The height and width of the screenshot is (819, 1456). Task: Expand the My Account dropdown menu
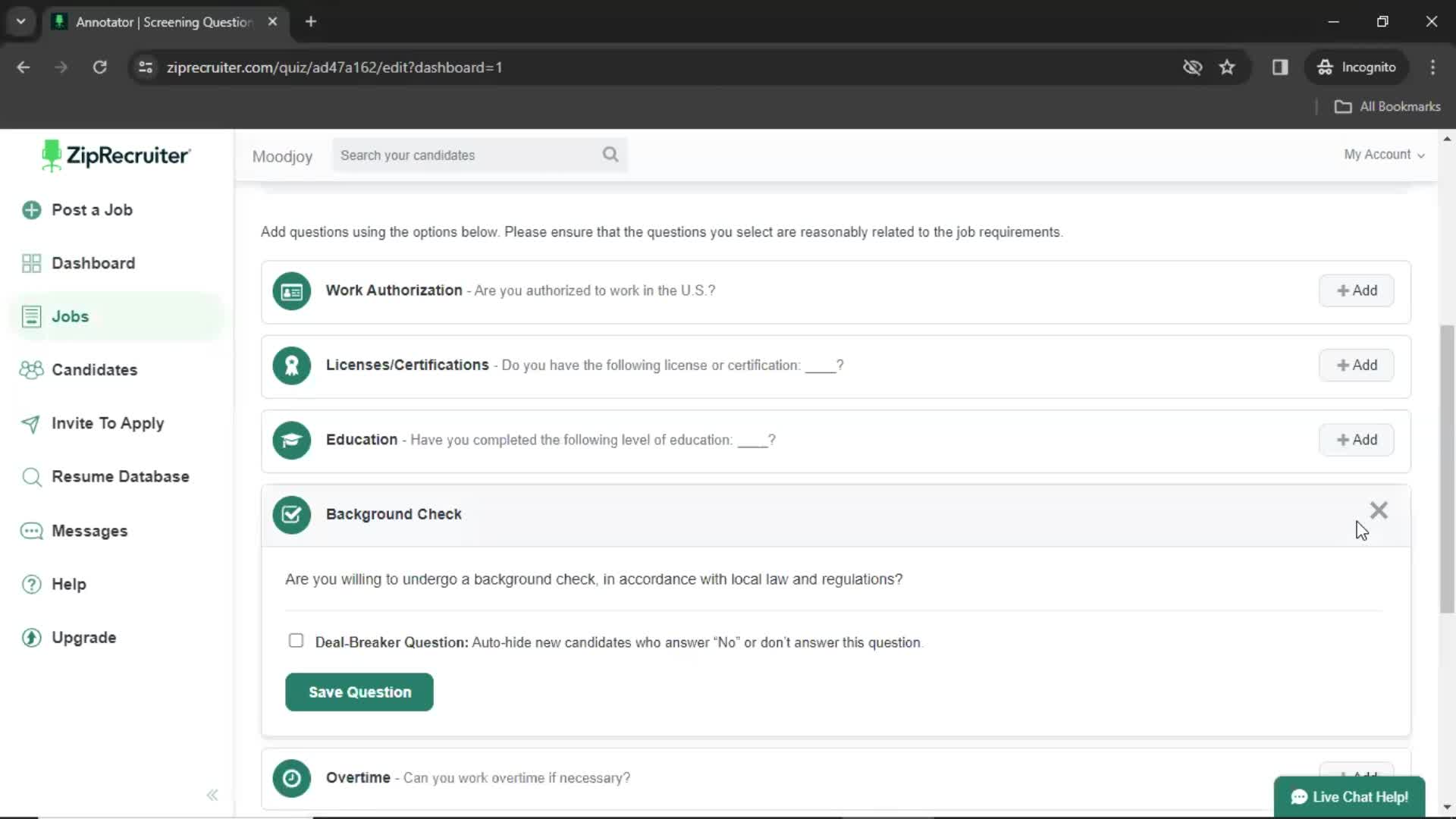click(x=1383, y=154)
